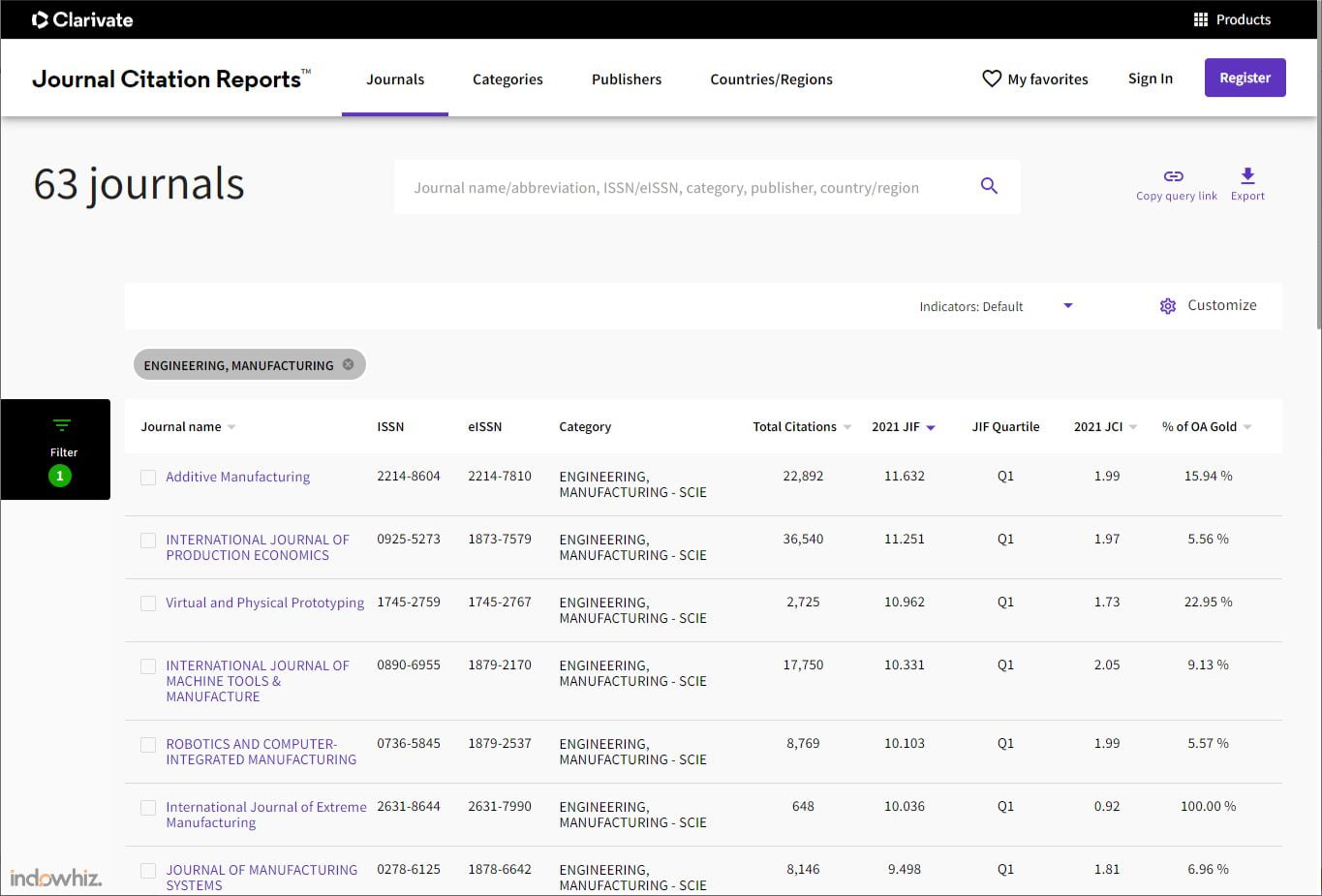
Task: Sort by the Total Citations arrow
Action: [847, 427]
